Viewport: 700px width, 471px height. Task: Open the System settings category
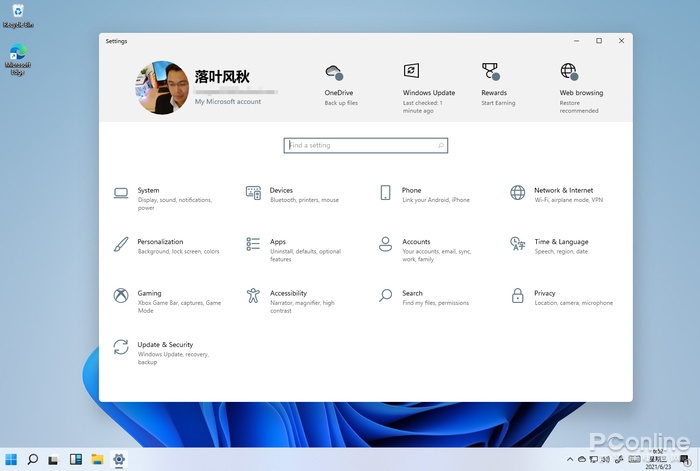tap(148, 191)
